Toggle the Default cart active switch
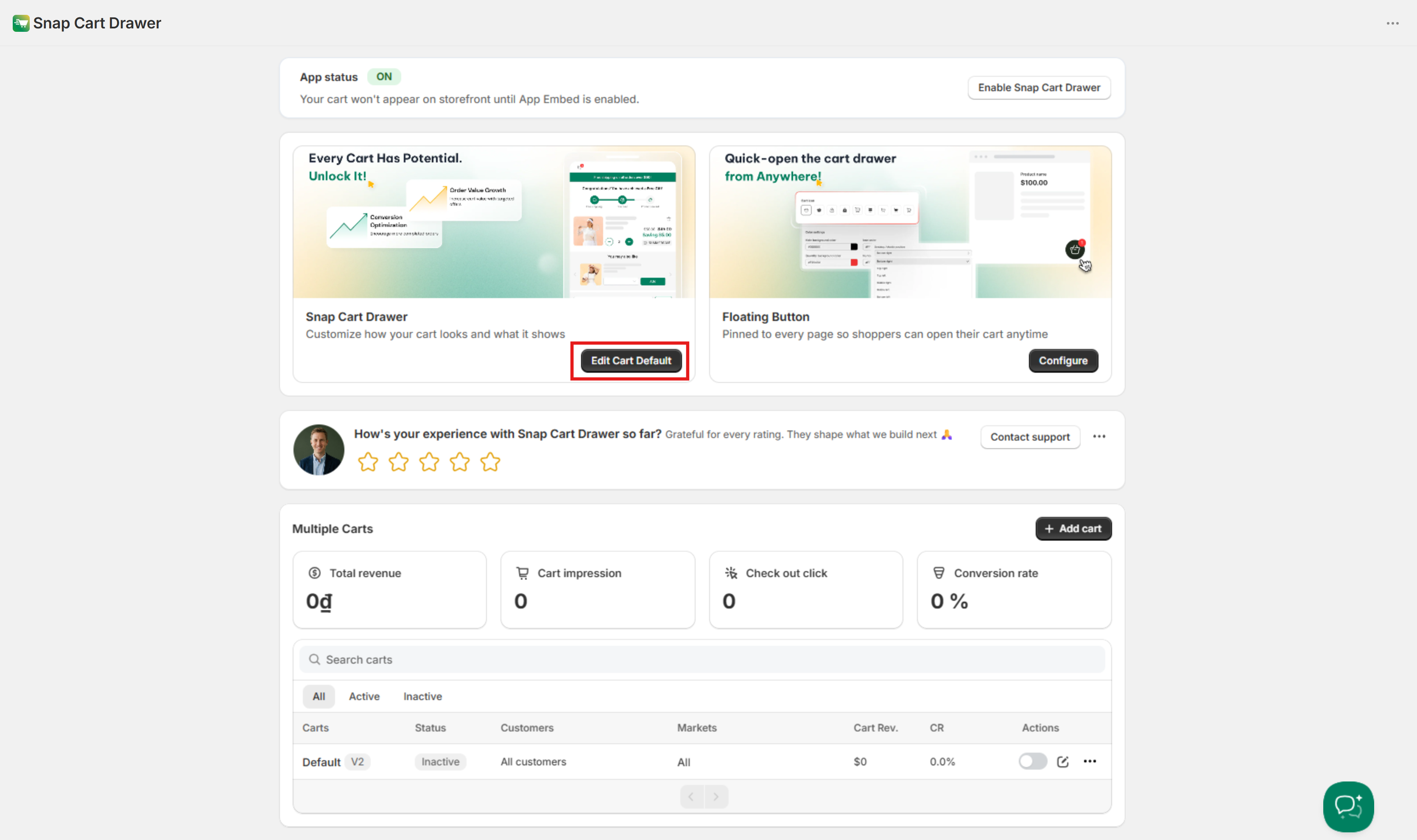1417x840 pixels. click(1033, 761)
